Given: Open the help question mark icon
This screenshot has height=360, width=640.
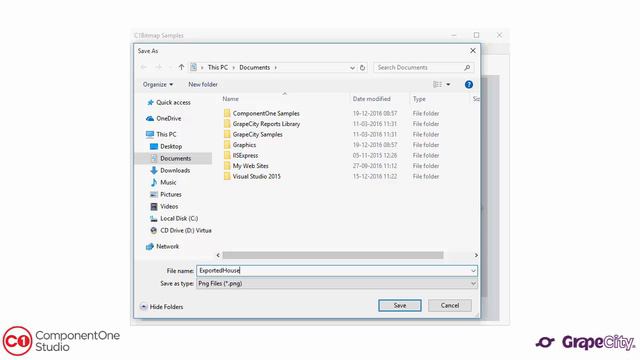Looking at the screenshot, I should click(469, 84).
